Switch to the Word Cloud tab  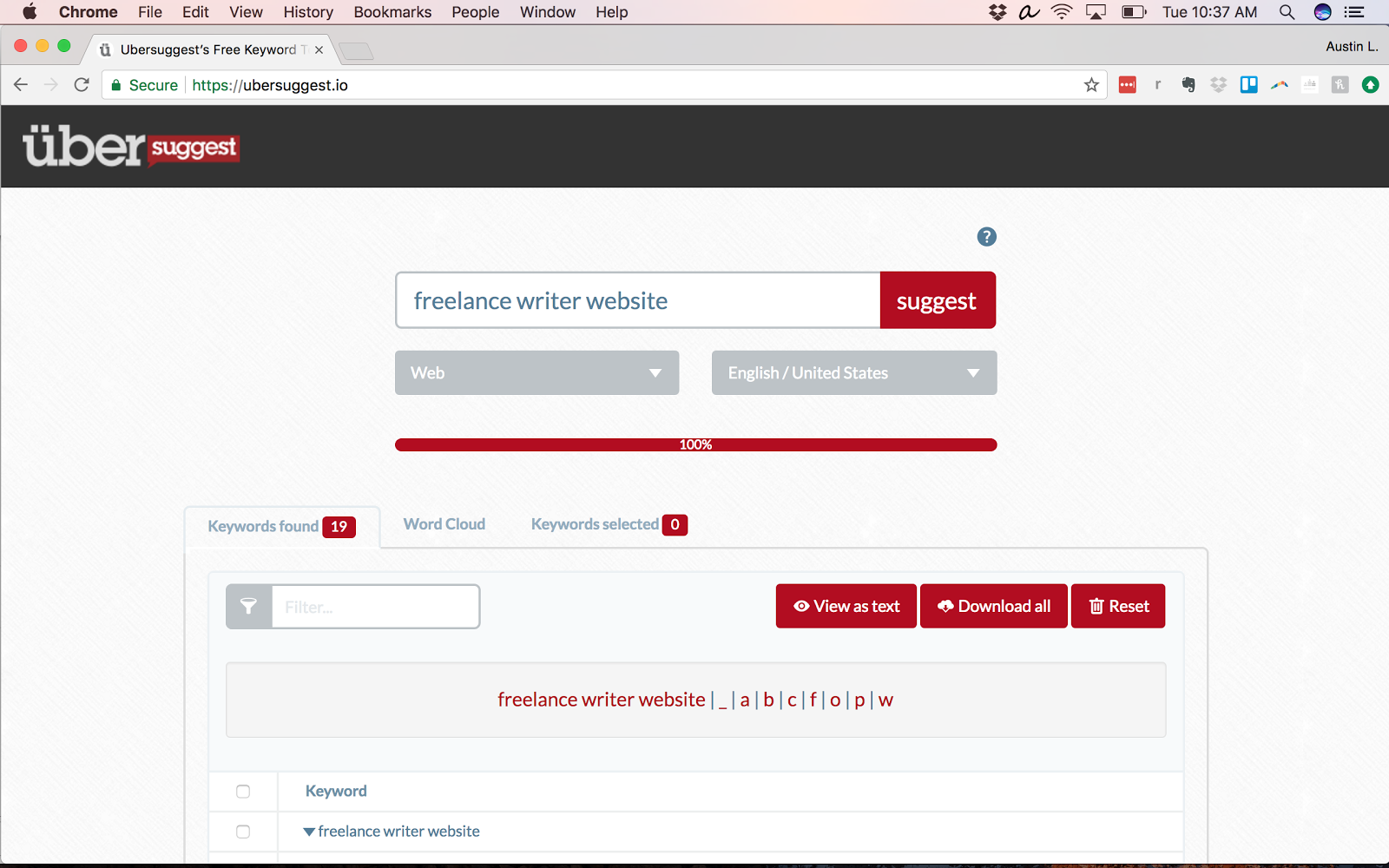[x=444, y=524]
